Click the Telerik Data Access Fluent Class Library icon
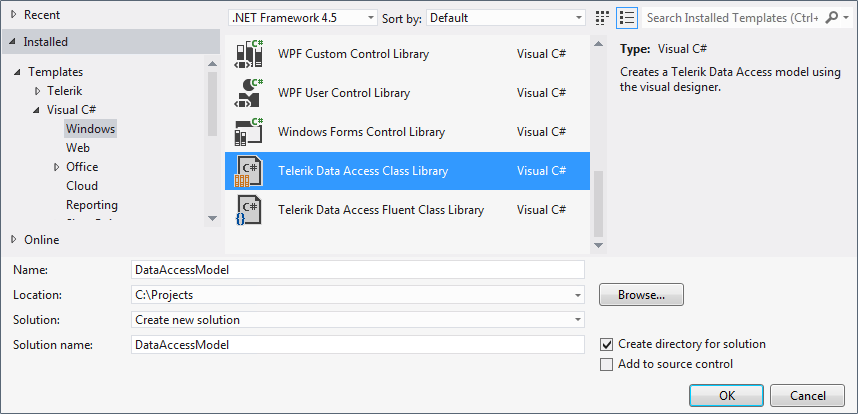 pos(249,210)
